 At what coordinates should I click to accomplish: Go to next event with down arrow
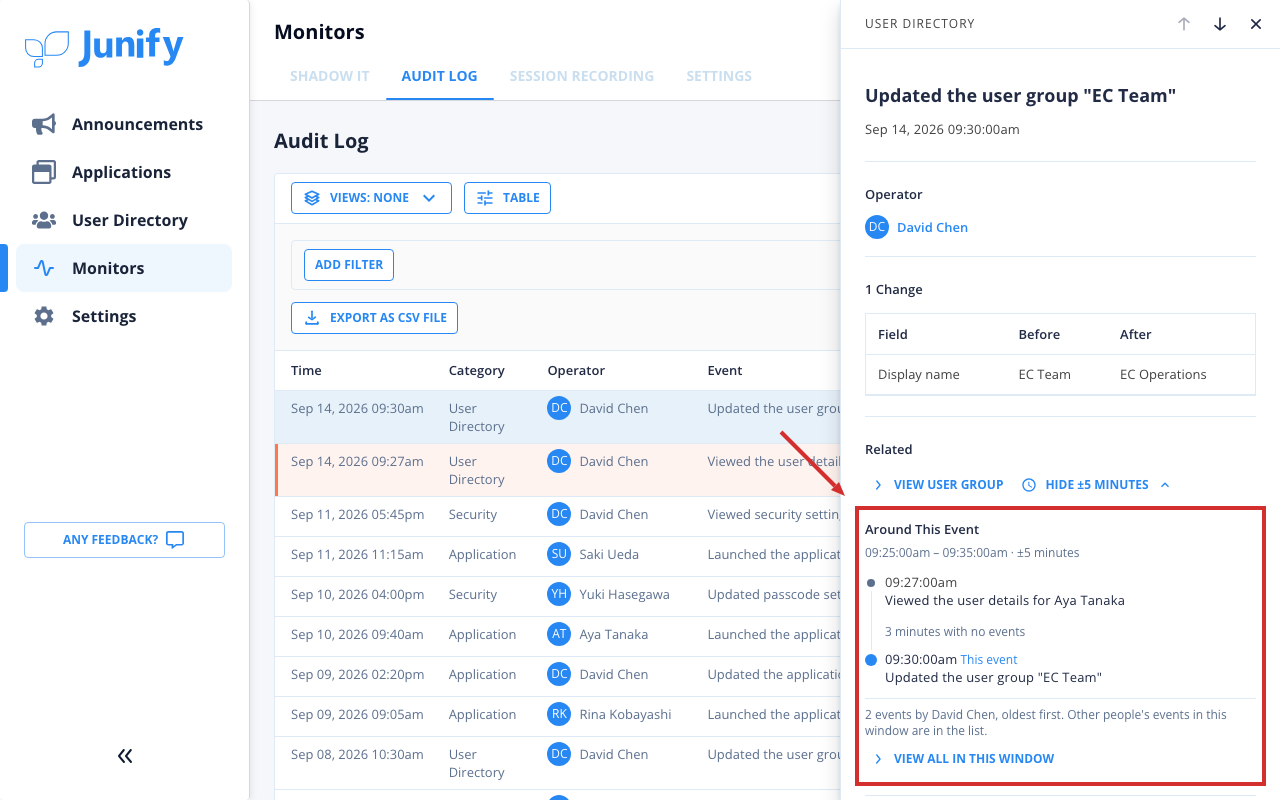pos(1220,24)
